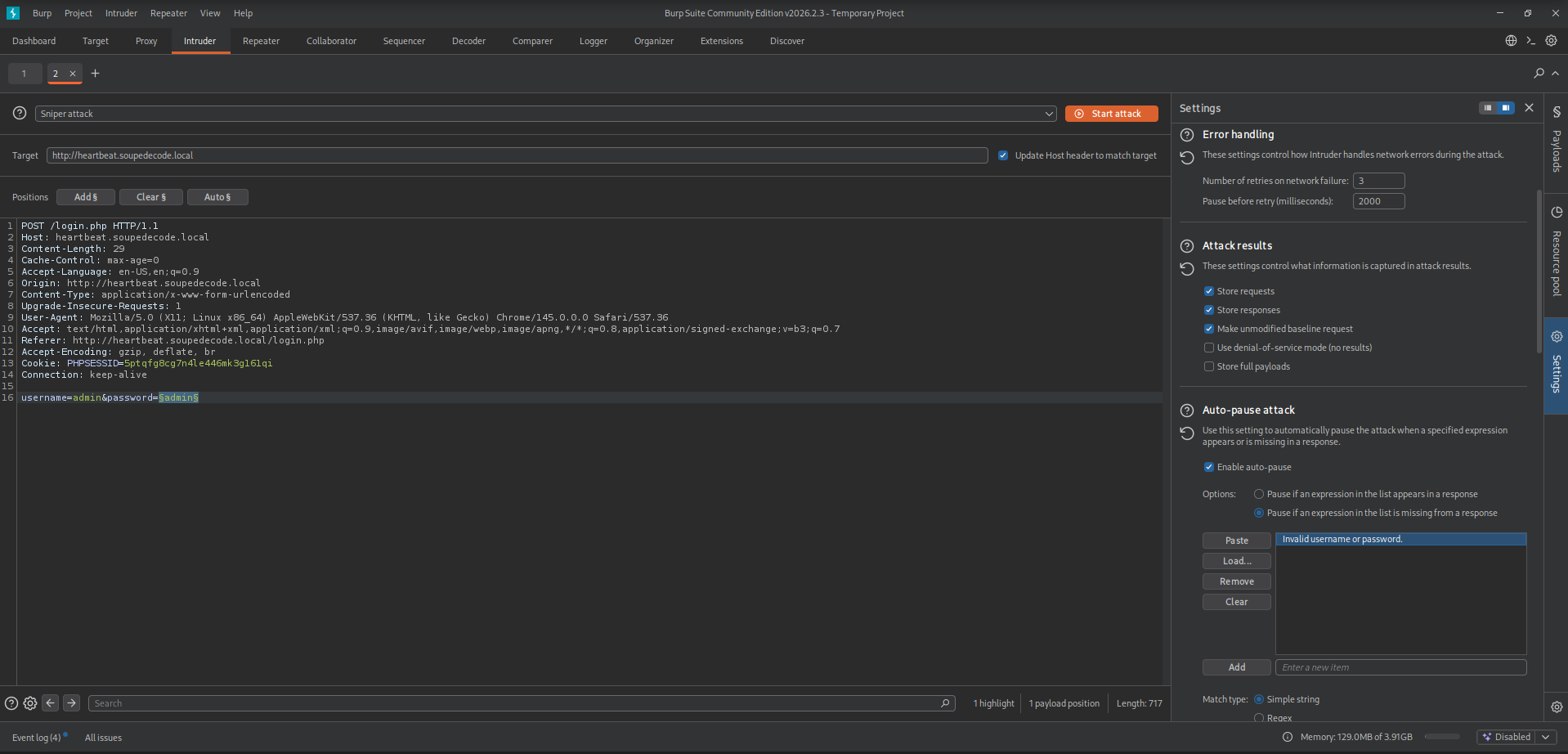Switch to Intruder tab 1
Viewport: 1568px width, 754px height.
25,74
